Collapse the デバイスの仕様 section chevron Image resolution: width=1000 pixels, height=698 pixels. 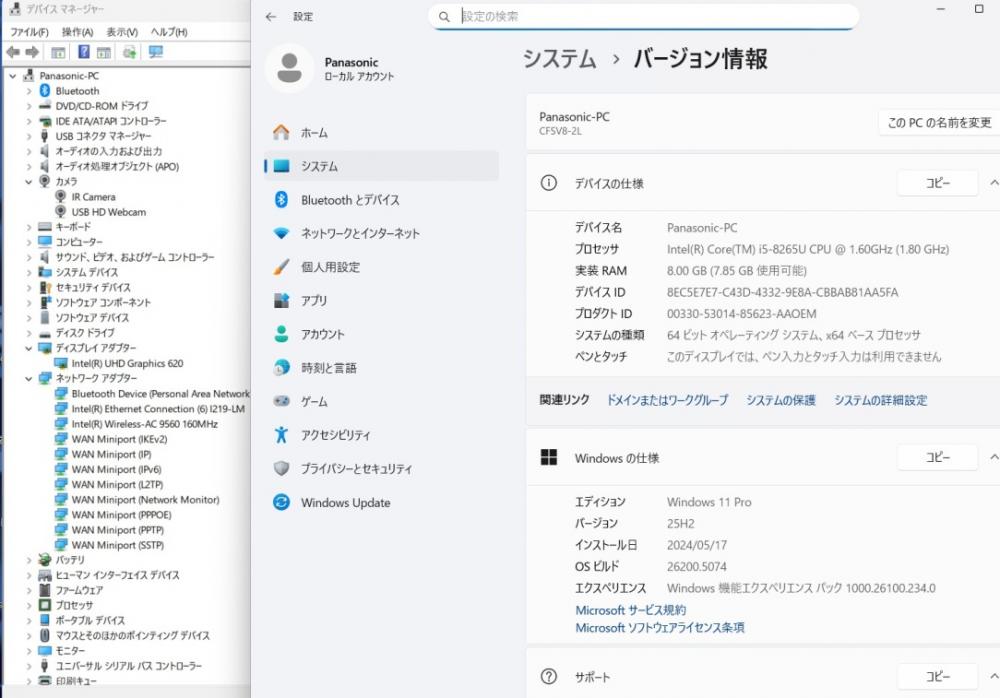click(993, 183)
